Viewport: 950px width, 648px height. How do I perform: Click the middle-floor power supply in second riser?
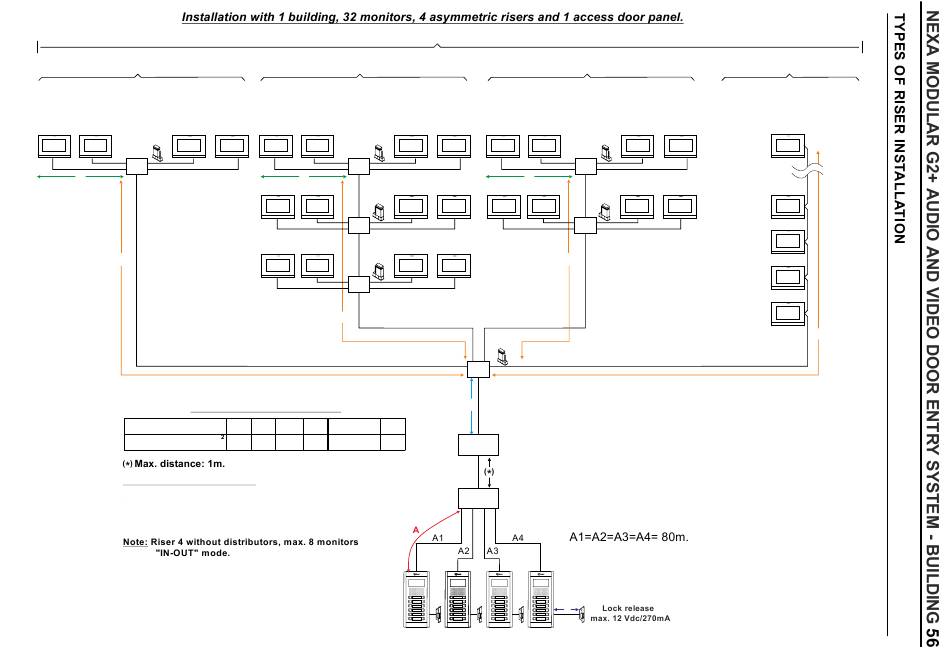[379, 211]
